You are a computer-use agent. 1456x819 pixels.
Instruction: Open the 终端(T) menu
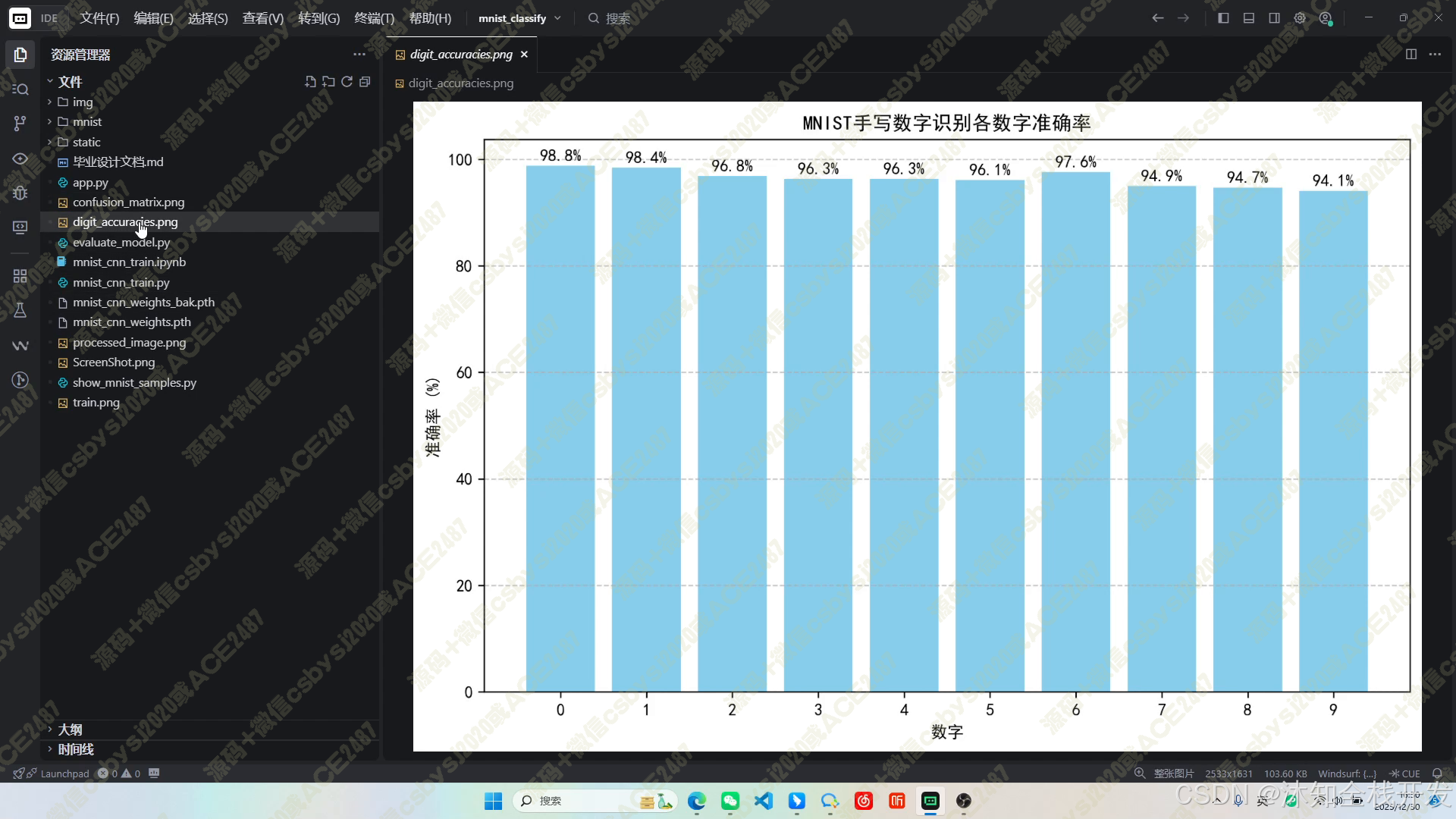tap(374, 18)
